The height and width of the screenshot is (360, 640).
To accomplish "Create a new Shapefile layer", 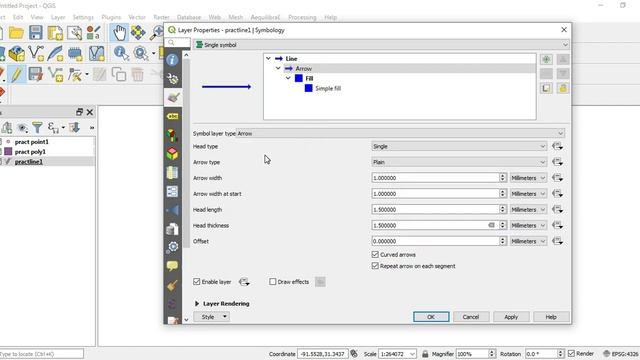I will tap(36, 53).
